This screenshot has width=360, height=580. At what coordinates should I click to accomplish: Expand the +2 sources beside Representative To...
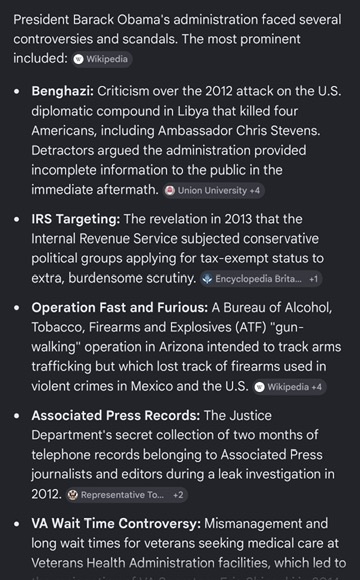point(178,495)
